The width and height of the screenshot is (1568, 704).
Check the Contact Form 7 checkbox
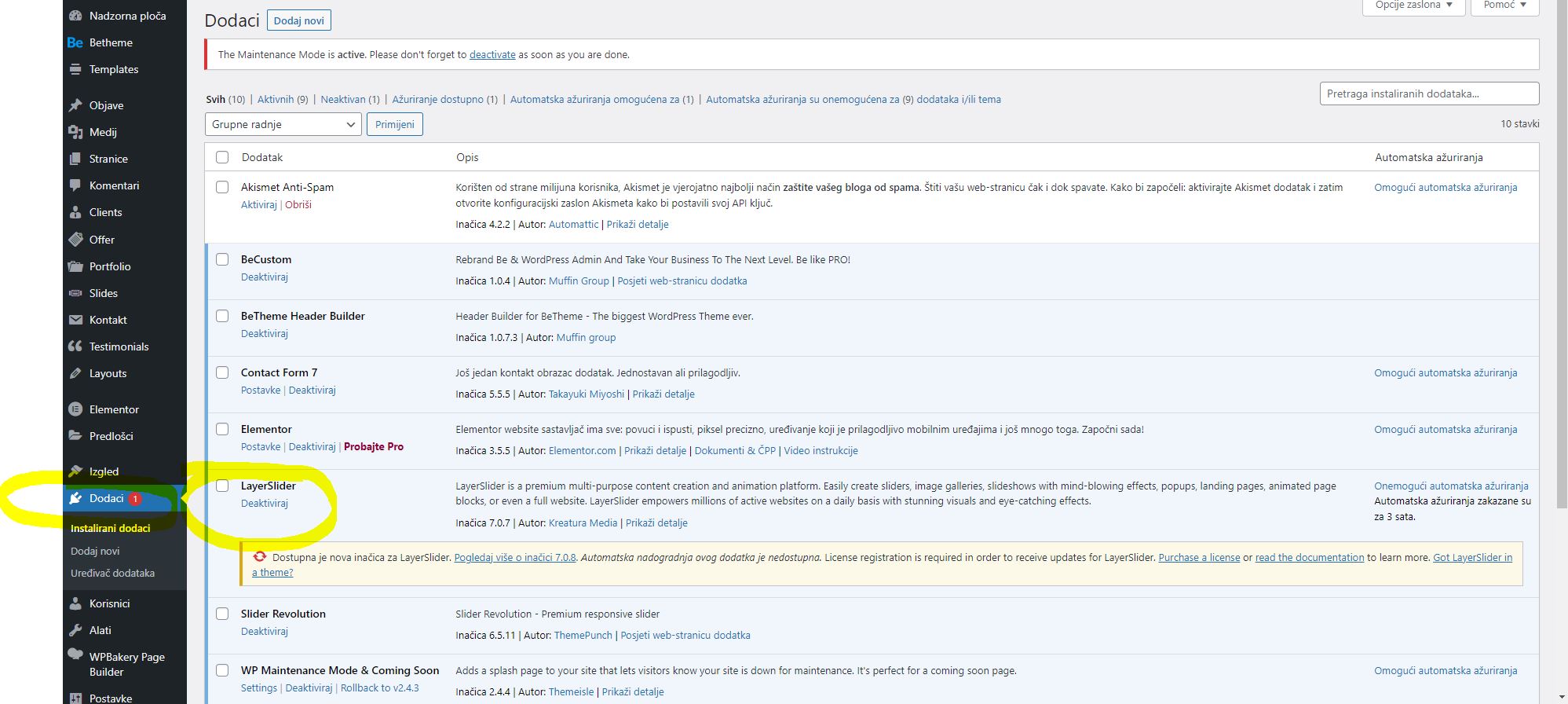pyautogui.click(x=222, y=372)
